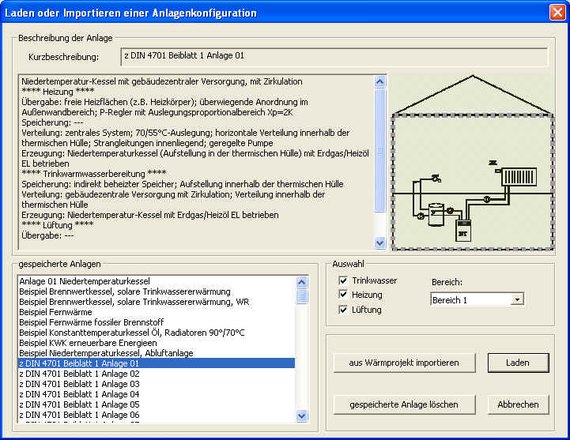Screen dimensions: 570x440
Task: Toggle the Heizung checkbox
Action: 342,294
